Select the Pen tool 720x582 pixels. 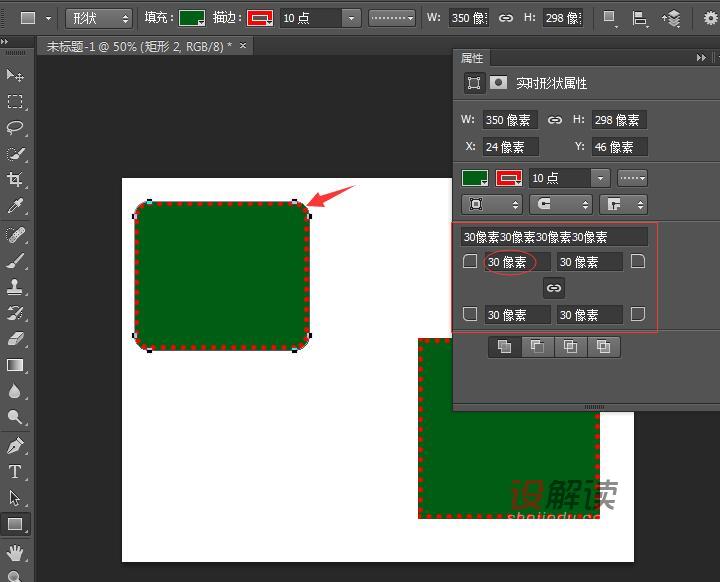pyautogui.click(x=15, y=446)
